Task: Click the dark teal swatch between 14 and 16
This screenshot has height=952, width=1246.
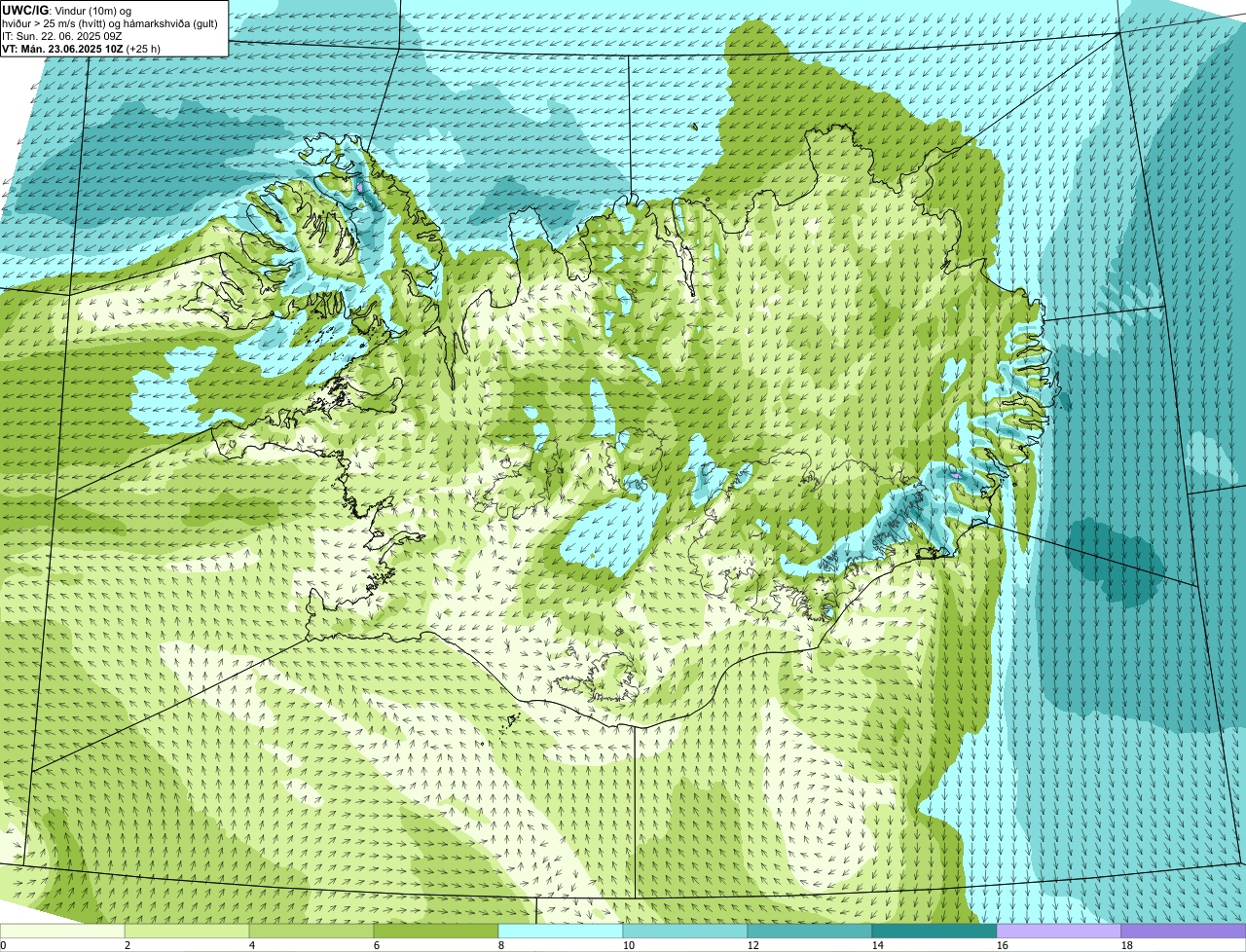Action: tap(934, 932)
